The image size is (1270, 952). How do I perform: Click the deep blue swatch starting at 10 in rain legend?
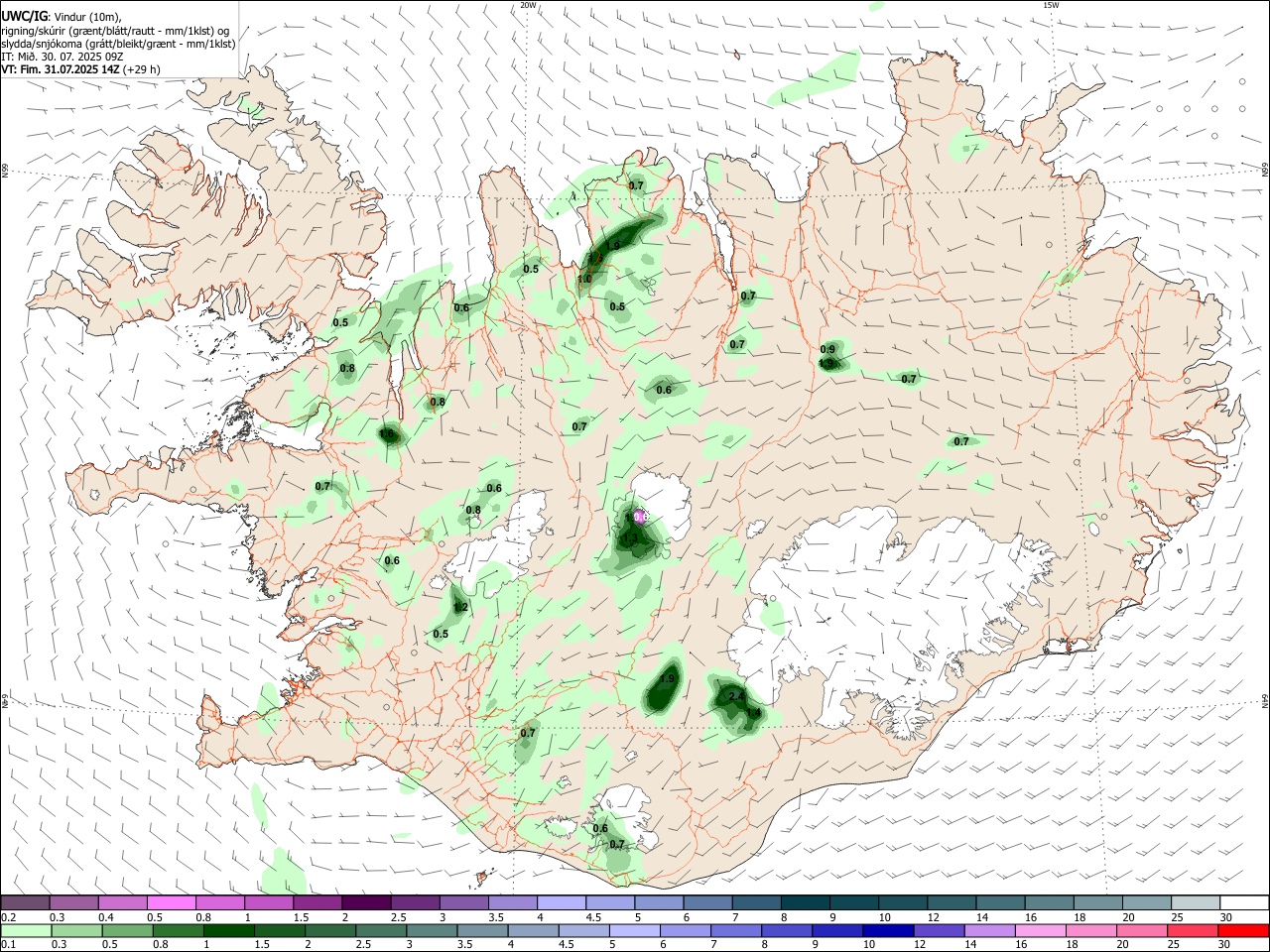click(x=888, y=930)
